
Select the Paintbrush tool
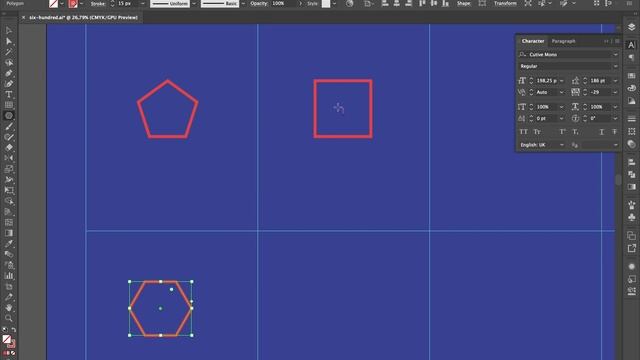[9, 127]
